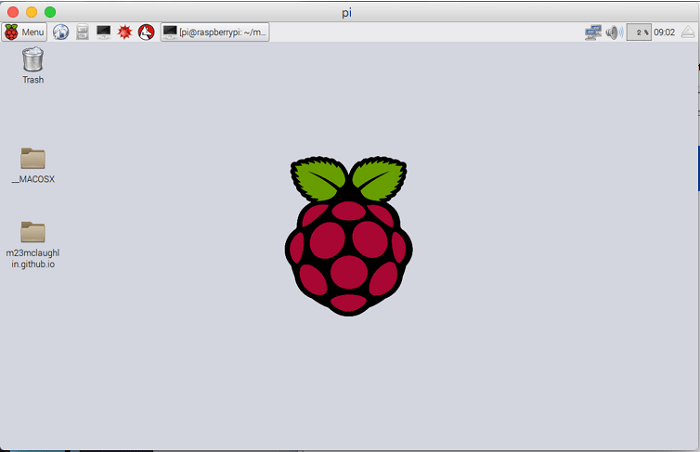
Task: Start Mathematica from the red spiky icon
Action: [x=125, y=32]
